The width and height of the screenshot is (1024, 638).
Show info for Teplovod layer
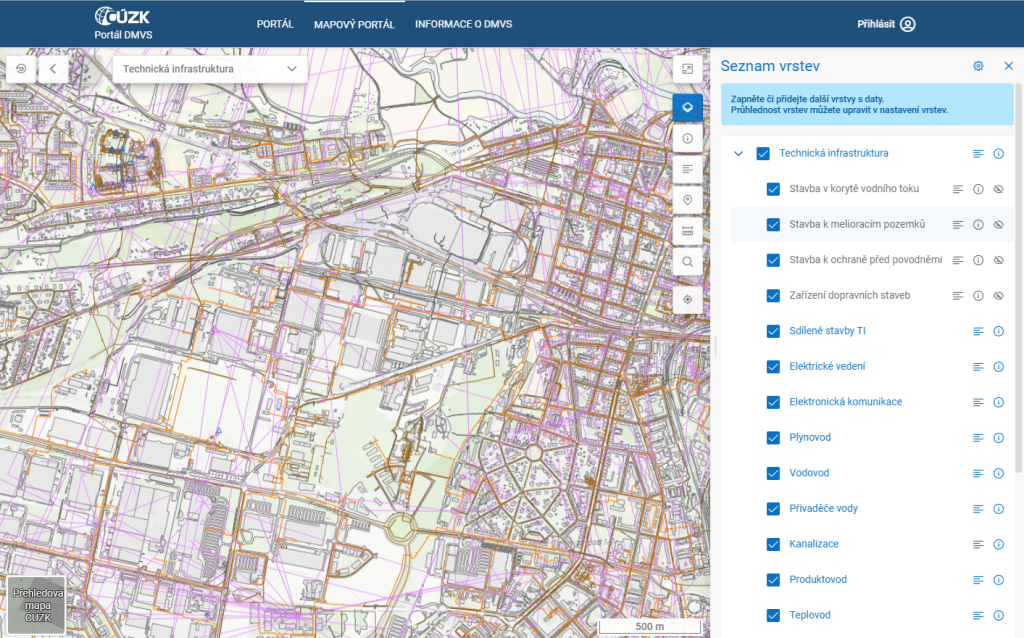[x=999, y=615]
